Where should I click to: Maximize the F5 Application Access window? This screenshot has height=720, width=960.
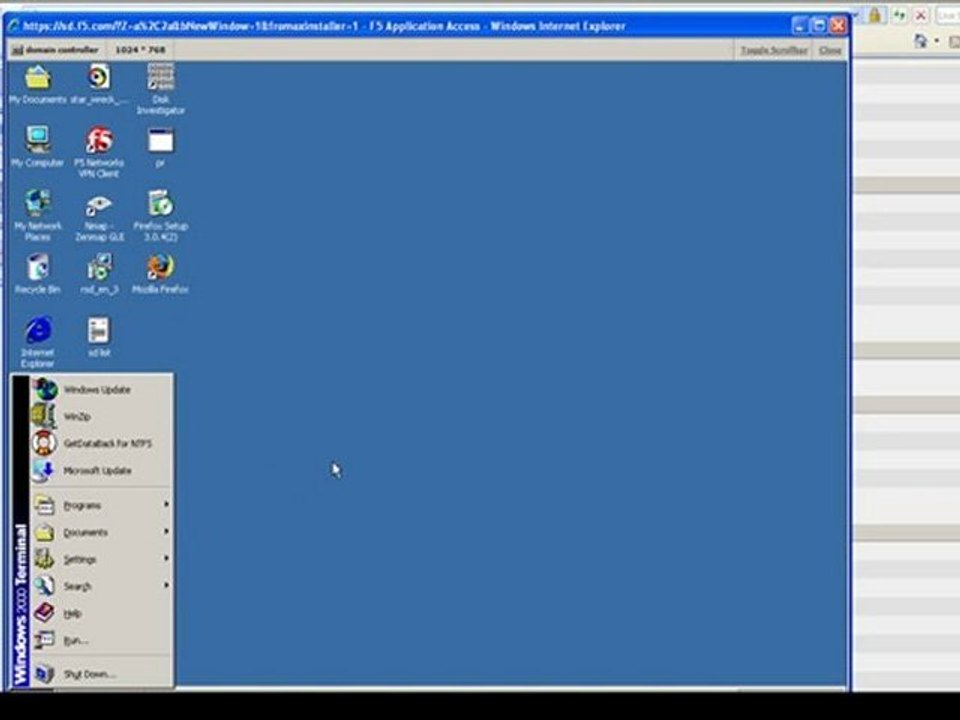point(819,26)
